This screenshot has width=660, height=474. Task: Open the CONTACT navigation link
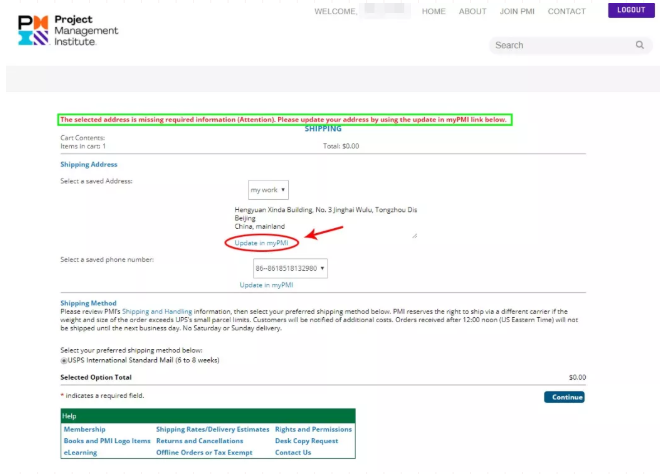567,12
